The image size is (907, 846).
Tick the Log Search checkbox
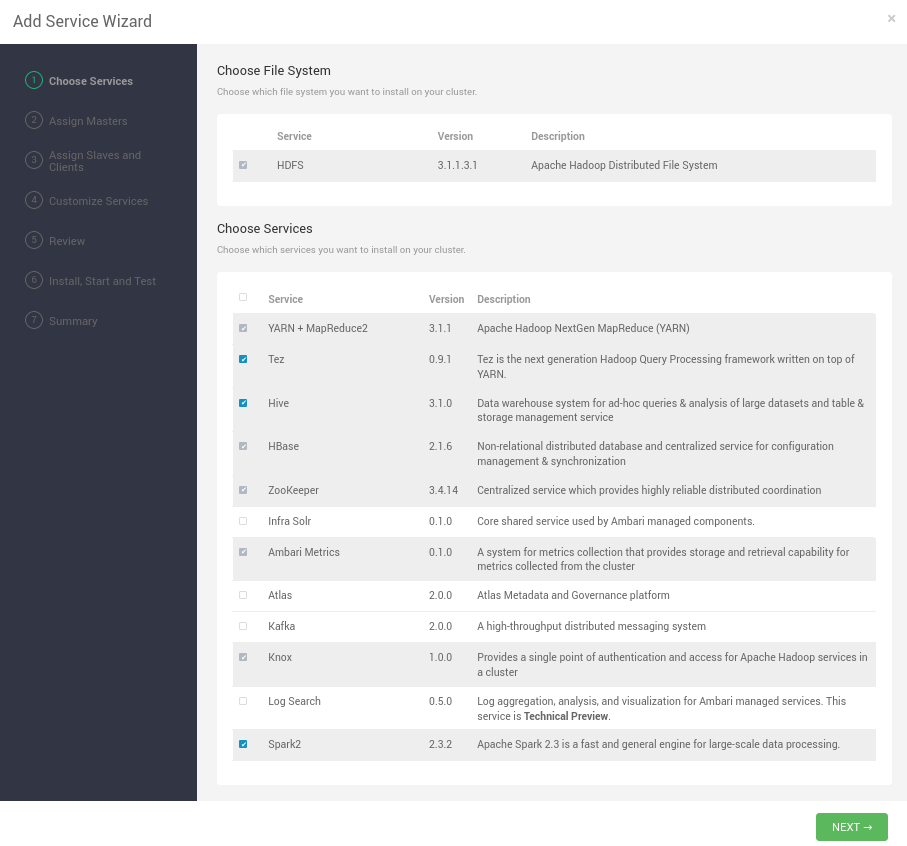pos(243,701)
